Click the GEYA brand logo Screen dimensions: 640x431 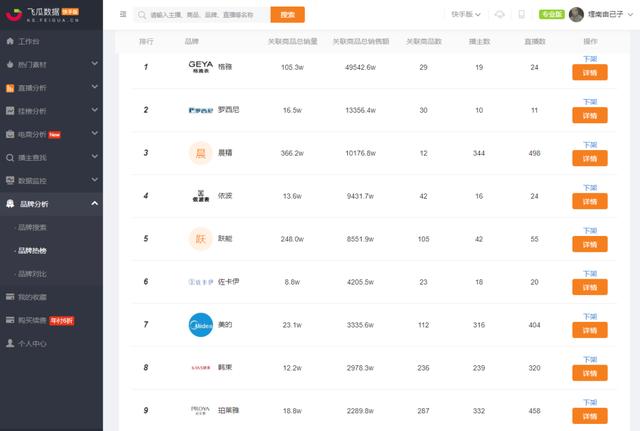coord(200,67)
